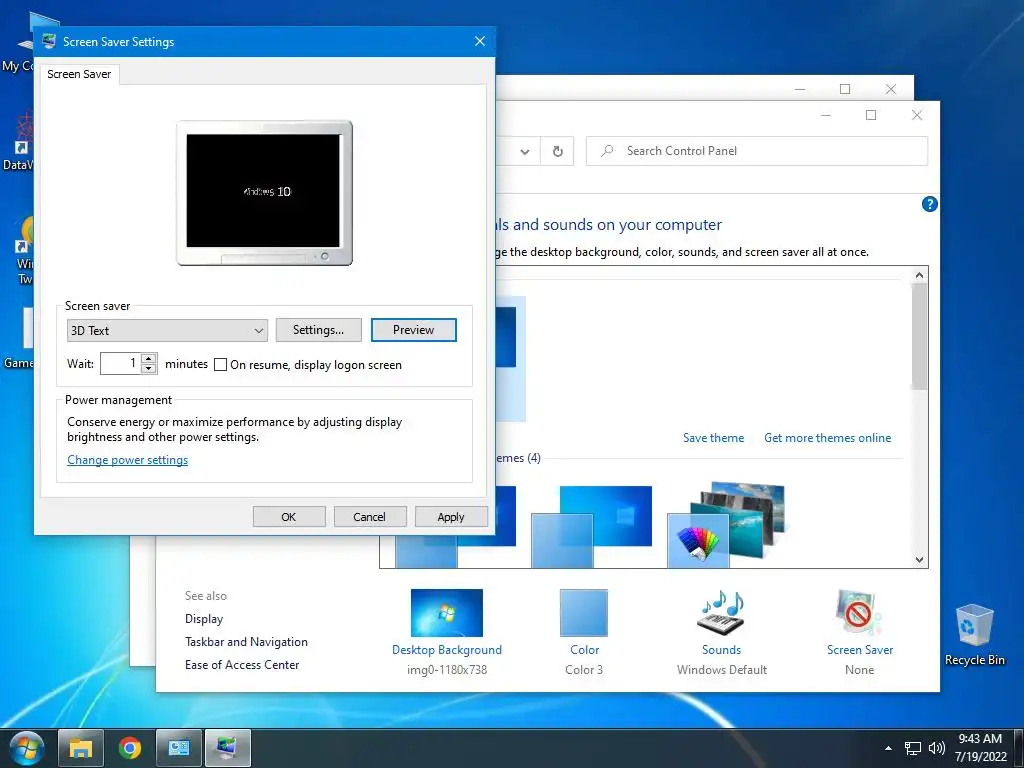The height and width of the screenshot is (768, 1024).
Task: Click OK in Screen Saver Settings
Action: pos(289,517)
